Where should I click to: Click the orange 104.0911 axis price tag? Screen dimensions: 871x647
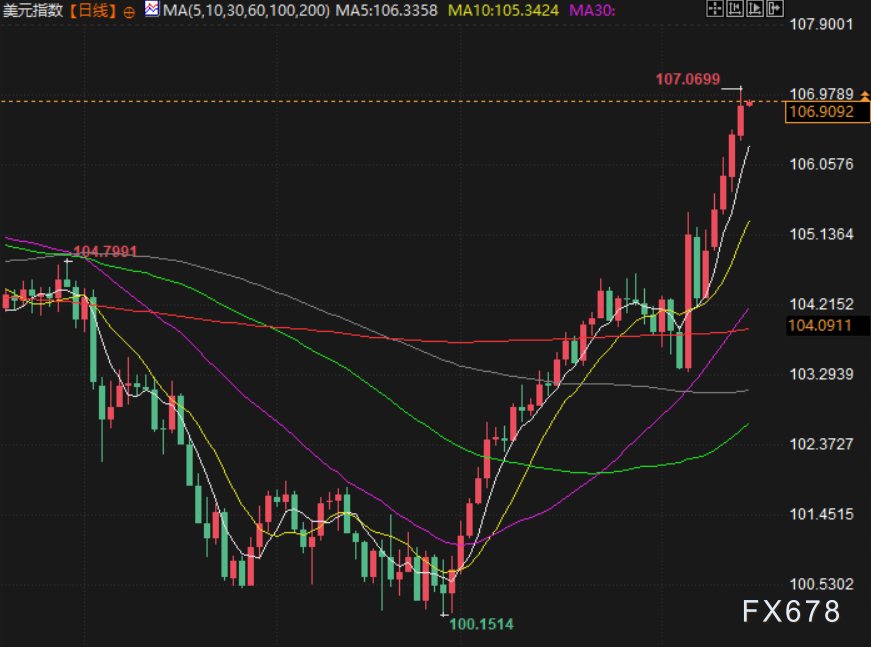click(821, 325)
